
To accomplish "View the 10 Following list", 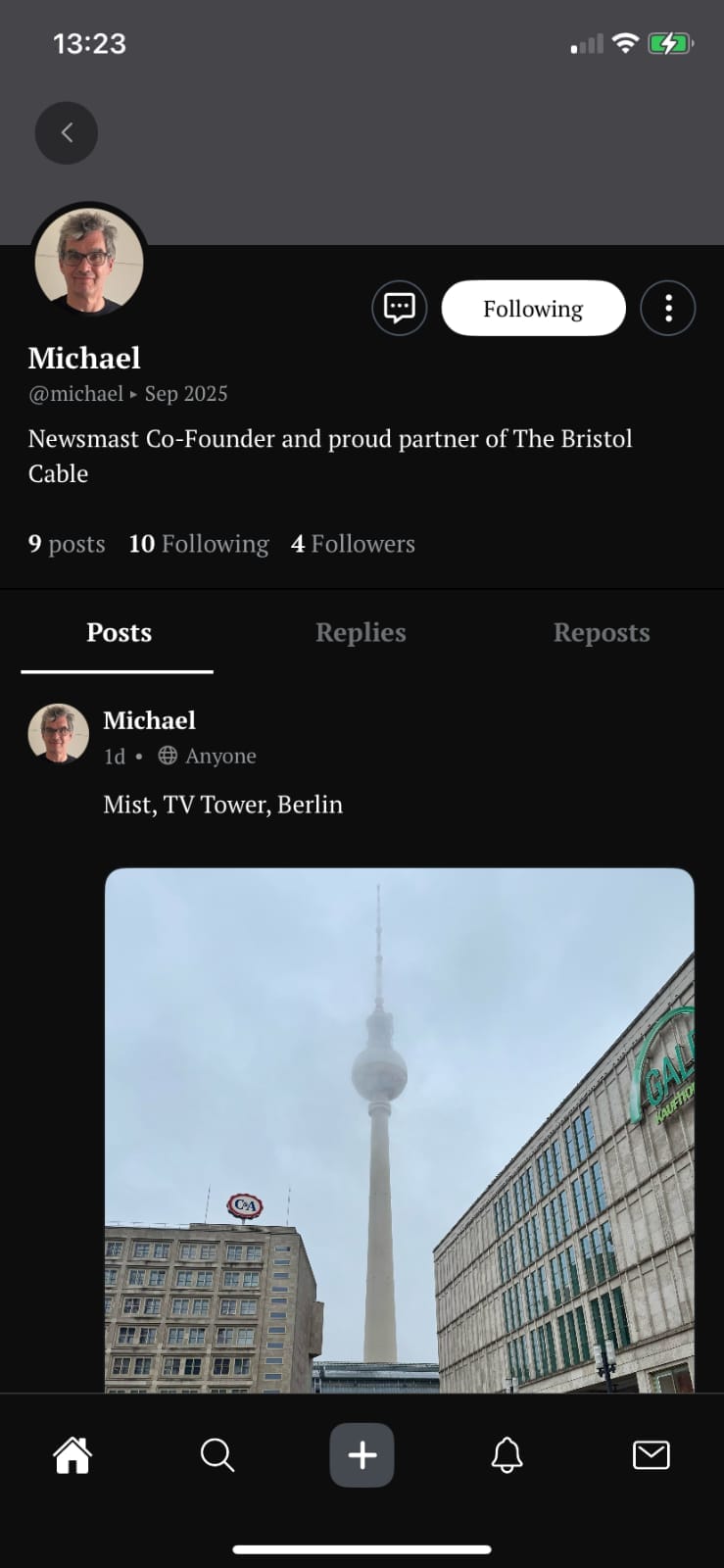I will 199,544.
